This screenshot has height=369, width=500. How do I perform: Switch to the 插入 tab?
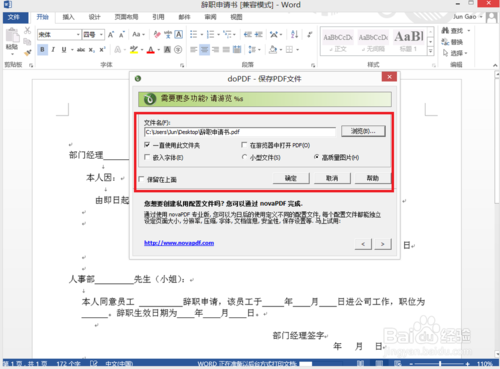click(x=68, y=17)
